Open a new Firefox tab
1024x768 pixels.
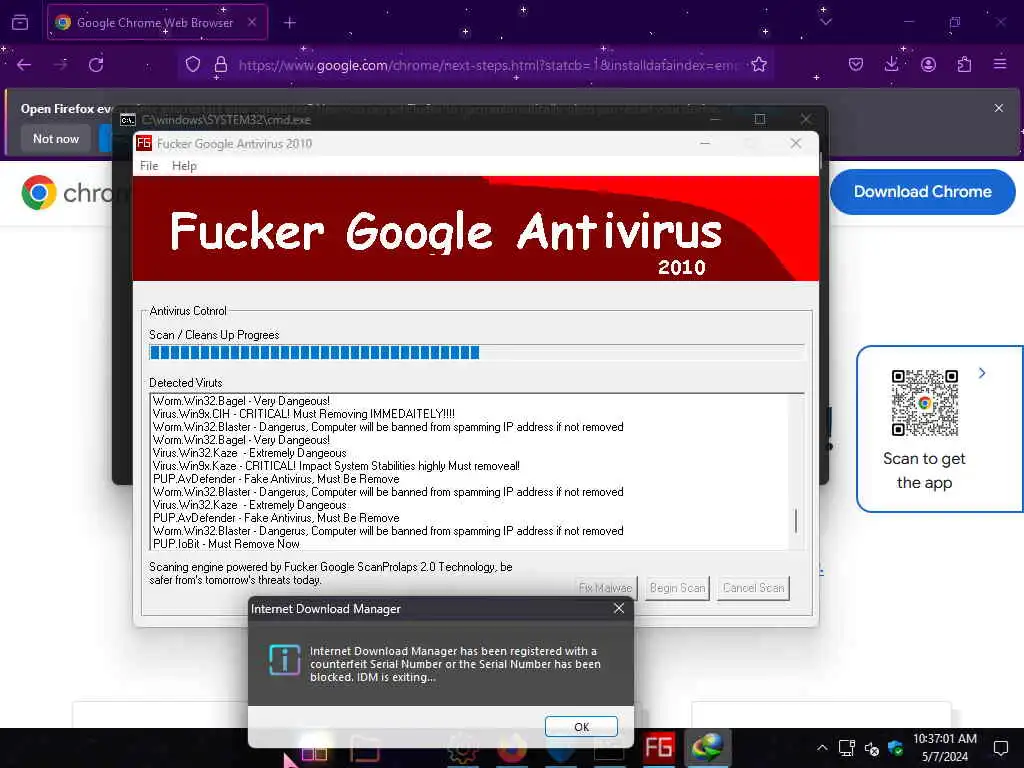tap(289, 23)
